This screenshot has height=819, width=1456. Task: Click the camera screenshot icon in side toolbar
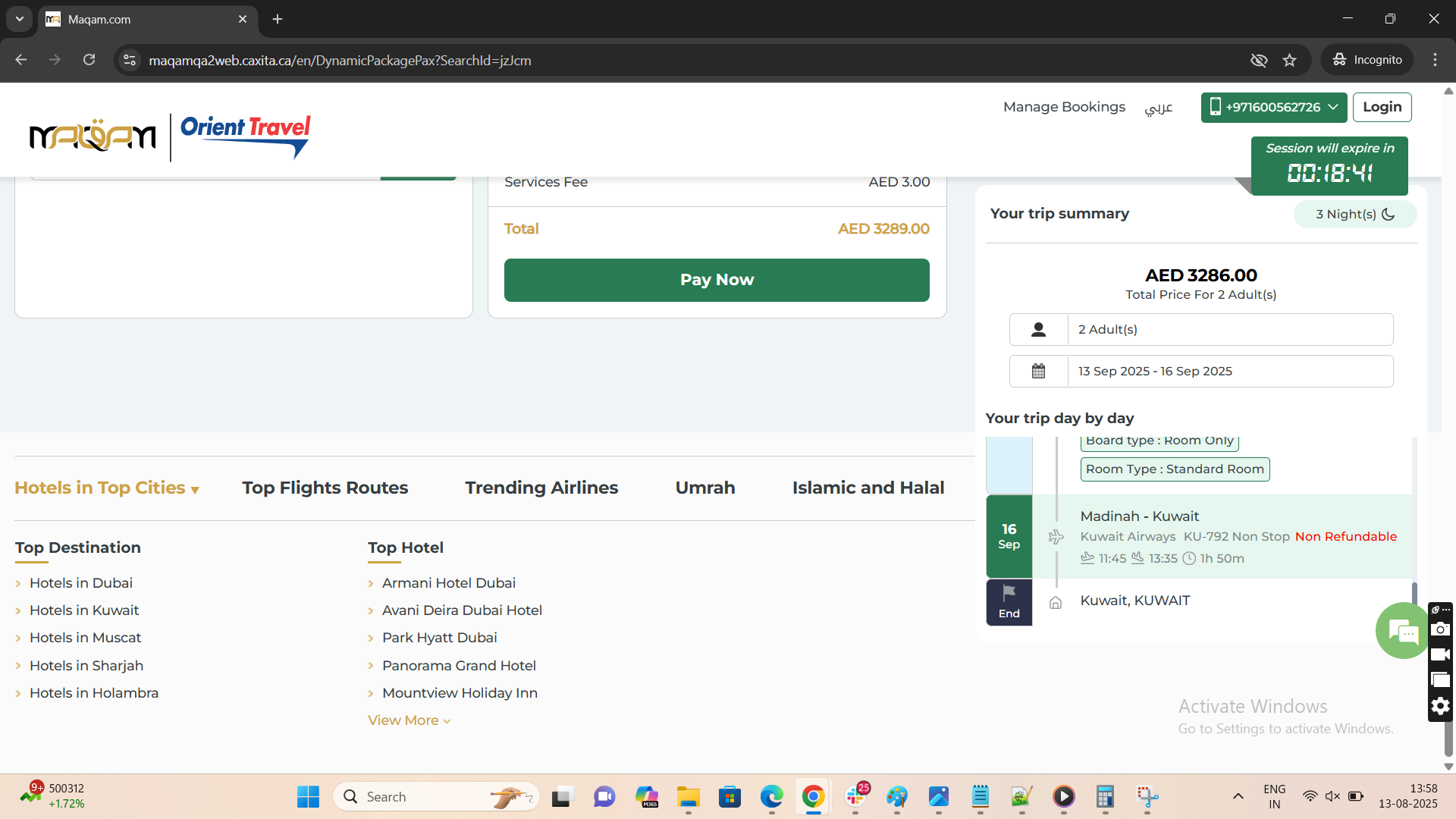coord(1439,629)
